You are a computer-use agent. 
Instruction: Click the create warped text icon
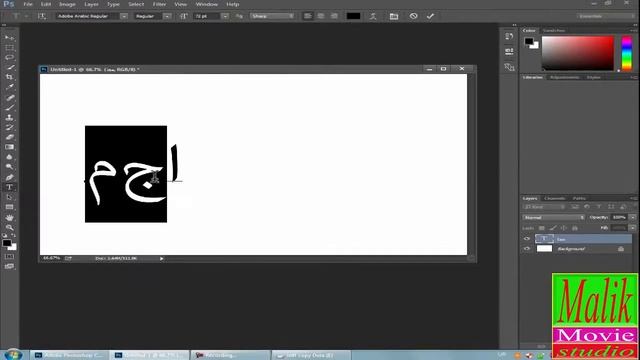click(373, 16)
